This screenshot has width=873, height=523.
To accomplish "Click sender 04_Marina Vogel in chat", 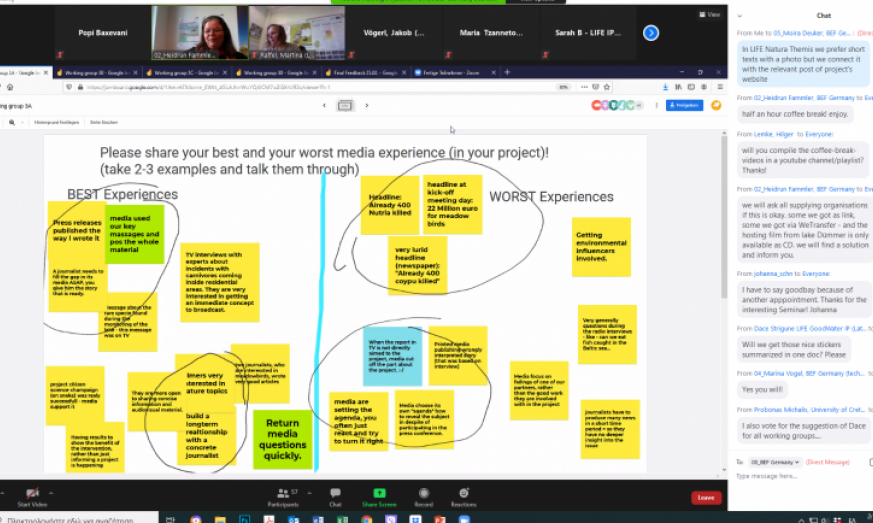I will point(809,373).
